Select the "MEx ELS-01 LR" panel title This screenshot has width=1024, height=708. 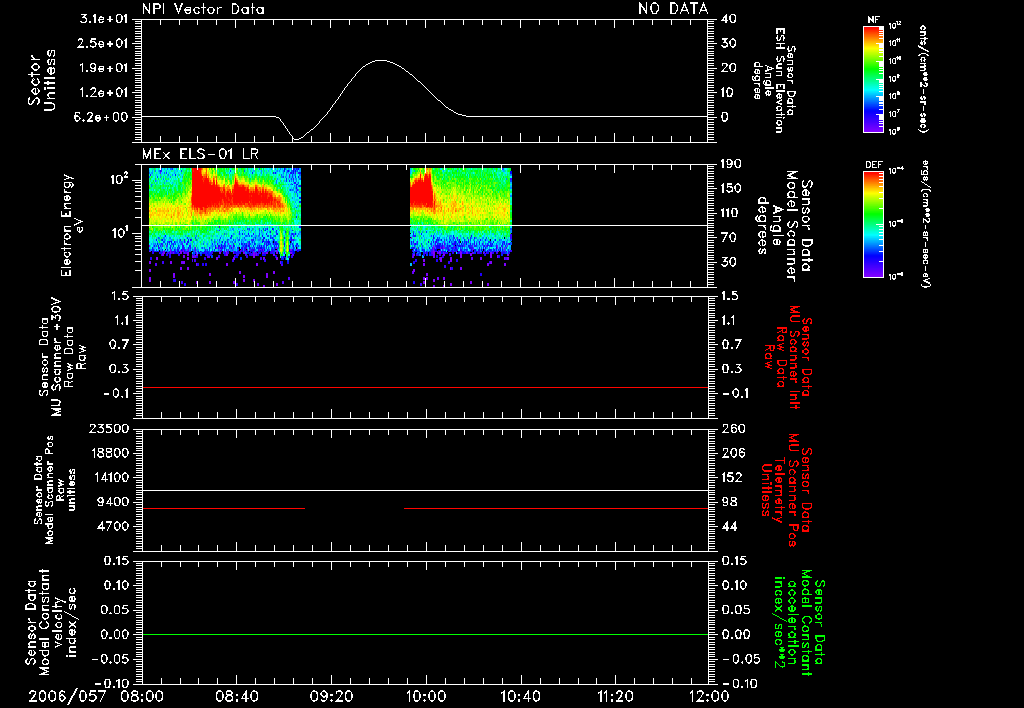(200, 154)
